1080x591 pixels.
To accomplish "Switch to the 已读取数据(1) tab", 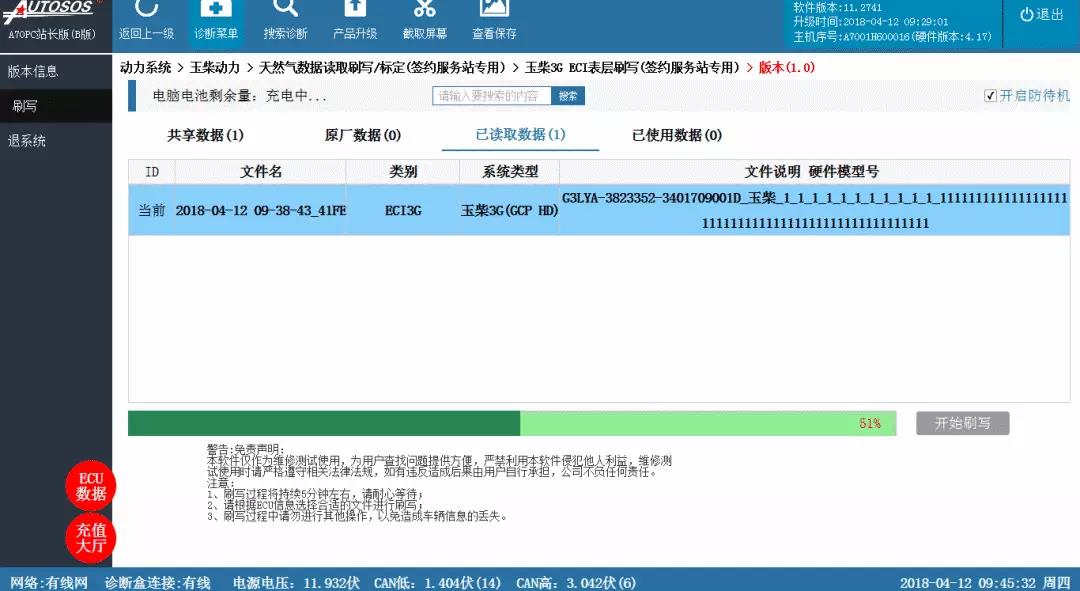I will click(x=520, y=134).
